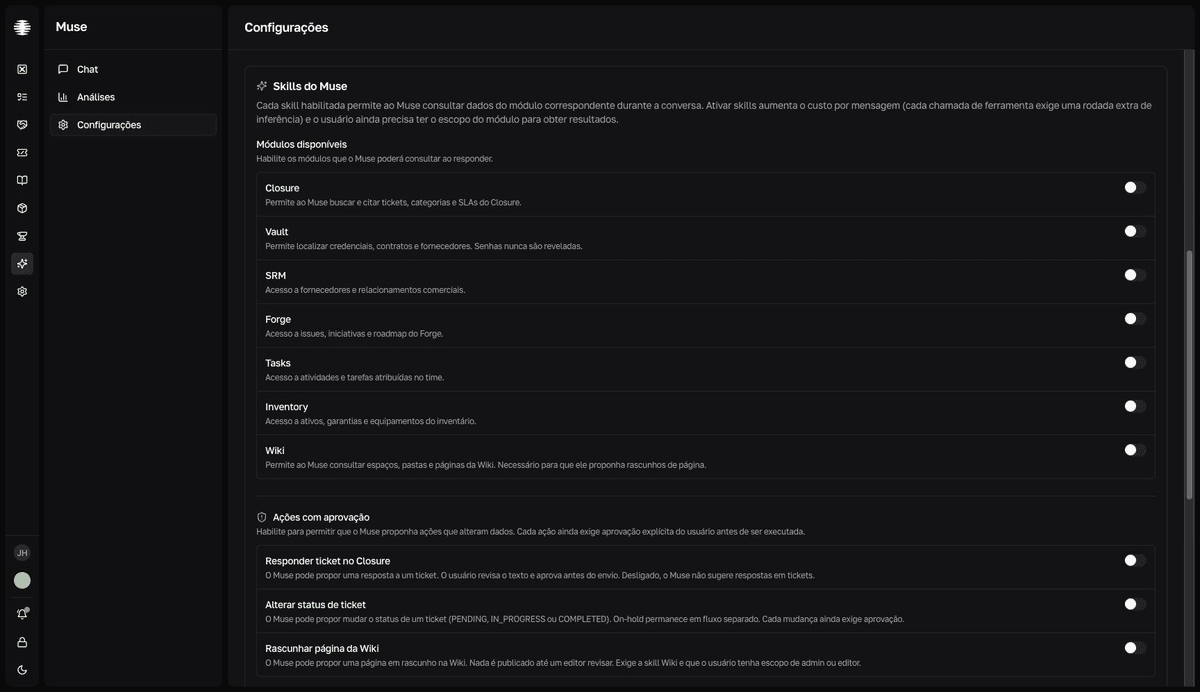Enable the Closure module toggle
Screen dimensions: 1200x692
point(1135,187)
